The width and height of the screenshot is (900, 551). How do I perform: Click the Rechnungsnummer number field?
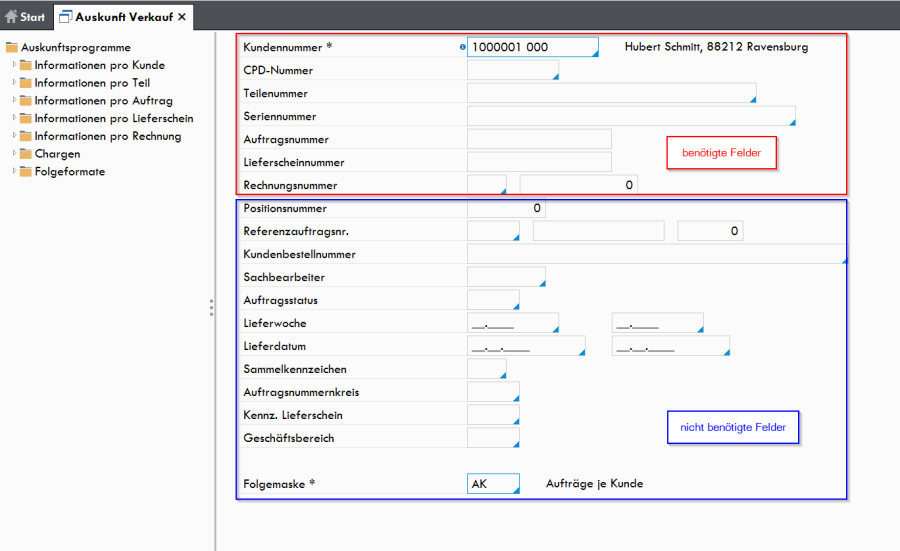tap(579, 185)
